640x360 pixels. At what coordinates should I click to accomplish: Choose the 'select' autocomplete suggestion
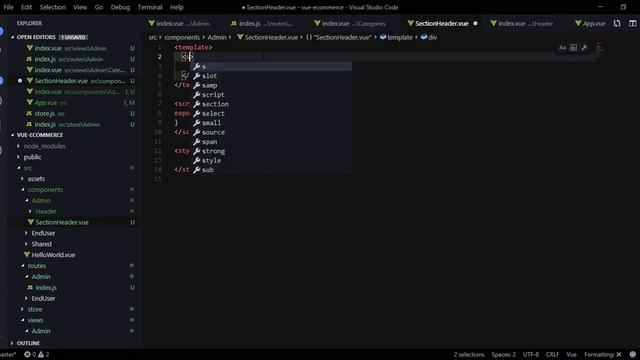[x=272, y=113]
